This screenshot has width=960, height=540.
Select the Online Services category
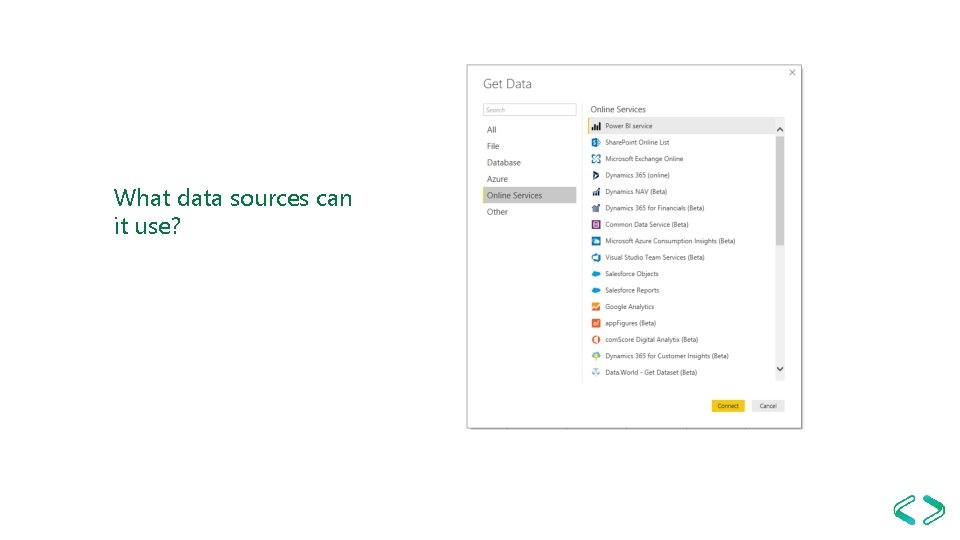[x=530, y=195]
